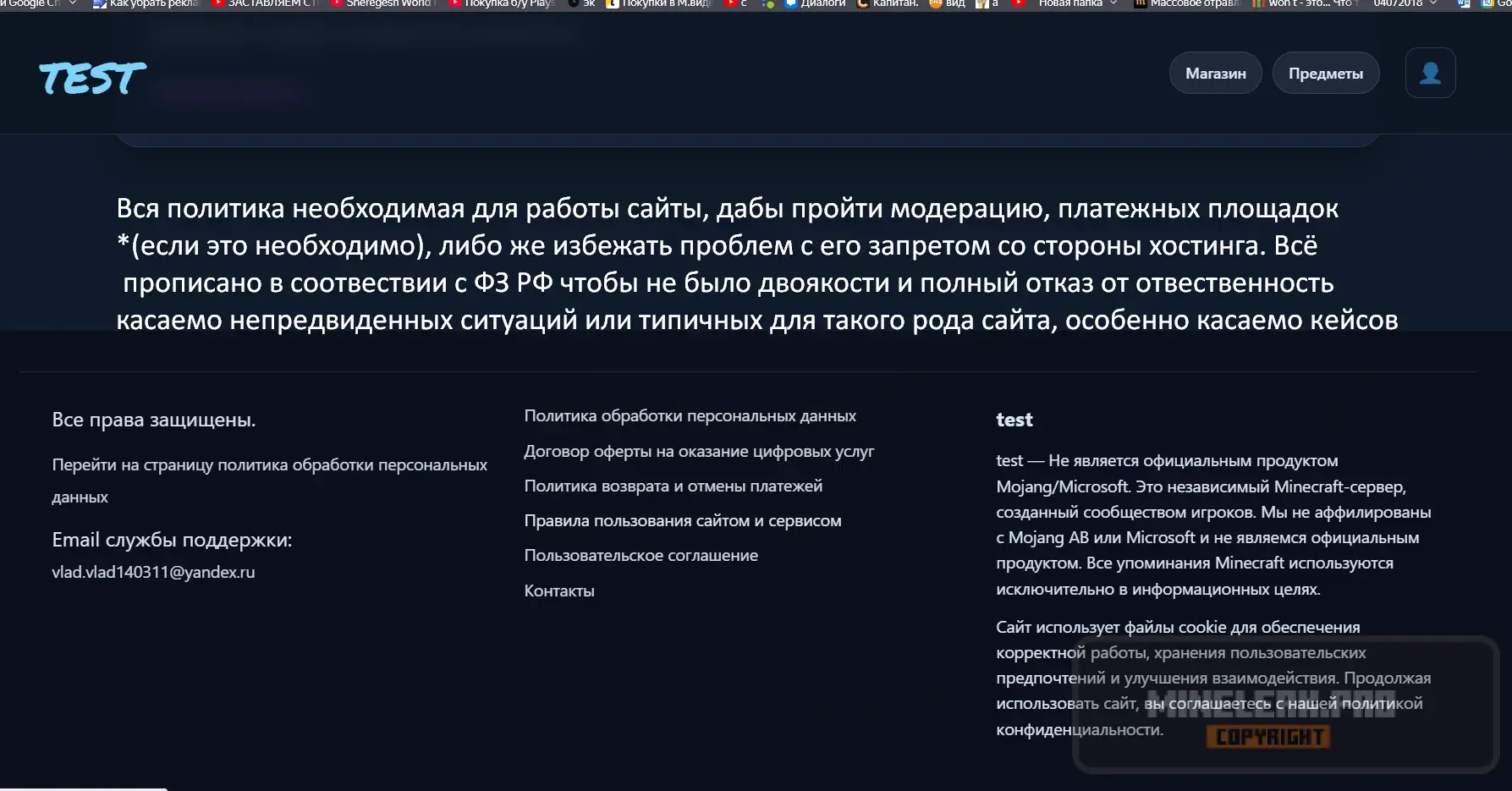1512x791 pixels.
Task: Click the support email vlad.vlad140311@yandex.ru
Action: tap(153, 573)
